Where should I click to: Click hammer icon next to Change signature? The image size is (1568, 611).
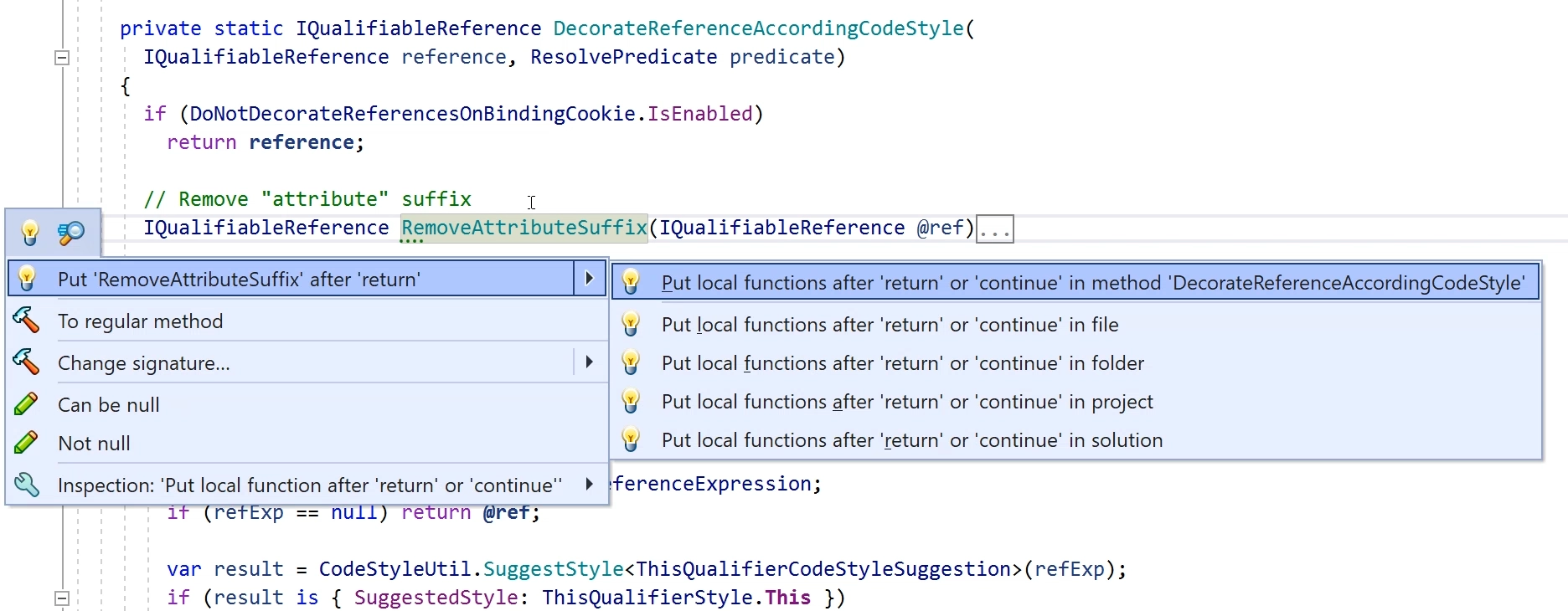(27, 362)
